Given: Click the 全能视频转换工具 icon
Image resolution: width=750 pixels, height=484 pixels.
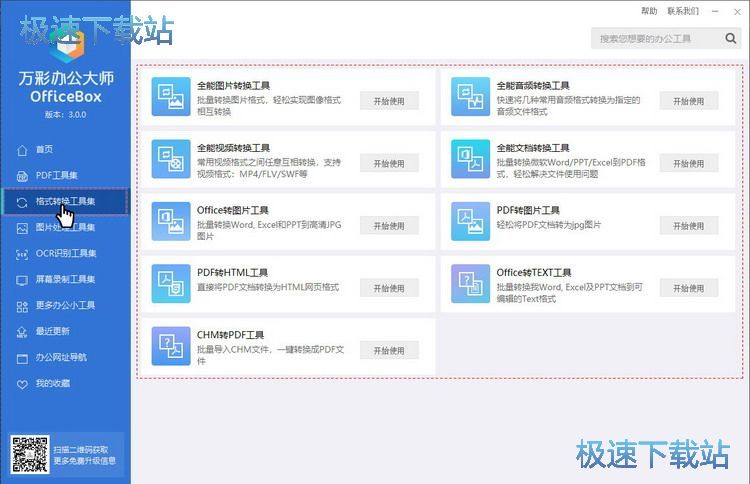Looking at the screenshot, I should [x=171, y=159].
